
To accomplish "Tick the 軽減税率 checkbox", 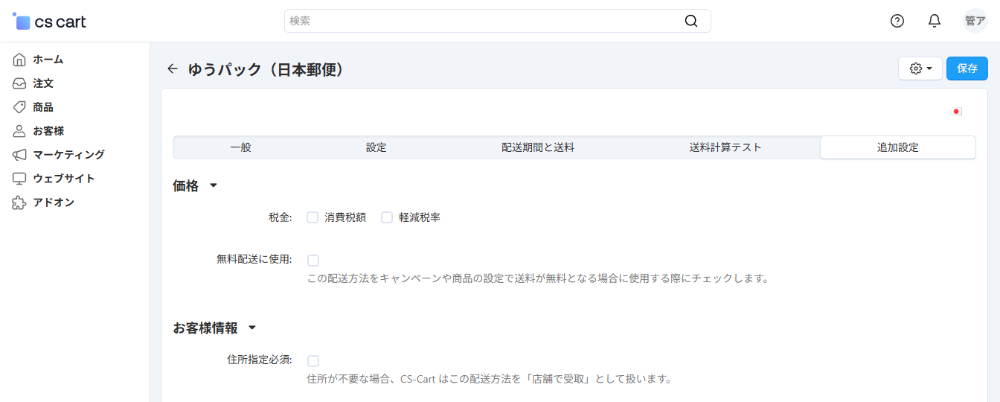I will point(387,217).
